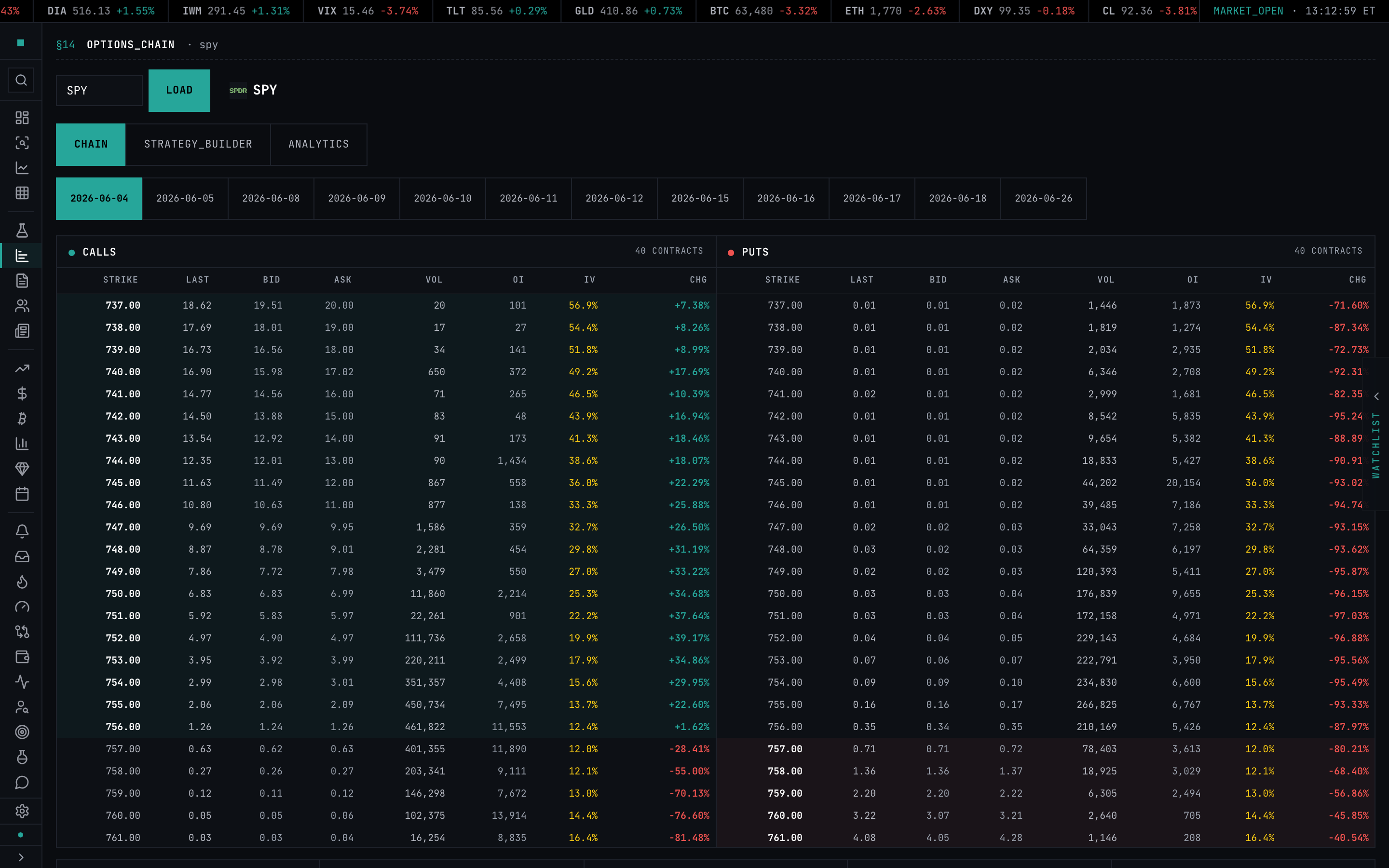Open the alerts bell icon

(x=22, y=531)
